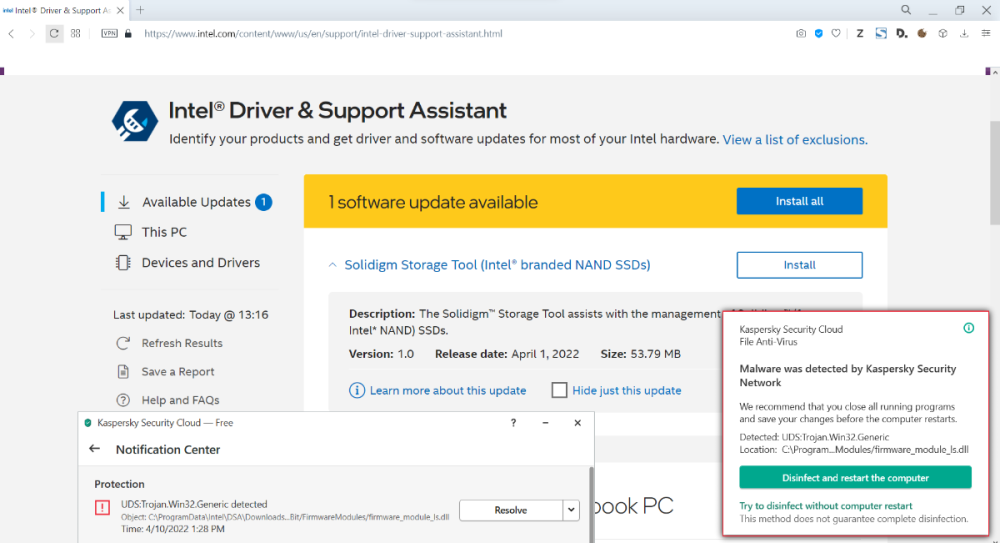The width and height of the screenshot is (1000, 543).
Task: Open Devices and Drivers section
Action: pyautogui.click(x=201, y=263)
